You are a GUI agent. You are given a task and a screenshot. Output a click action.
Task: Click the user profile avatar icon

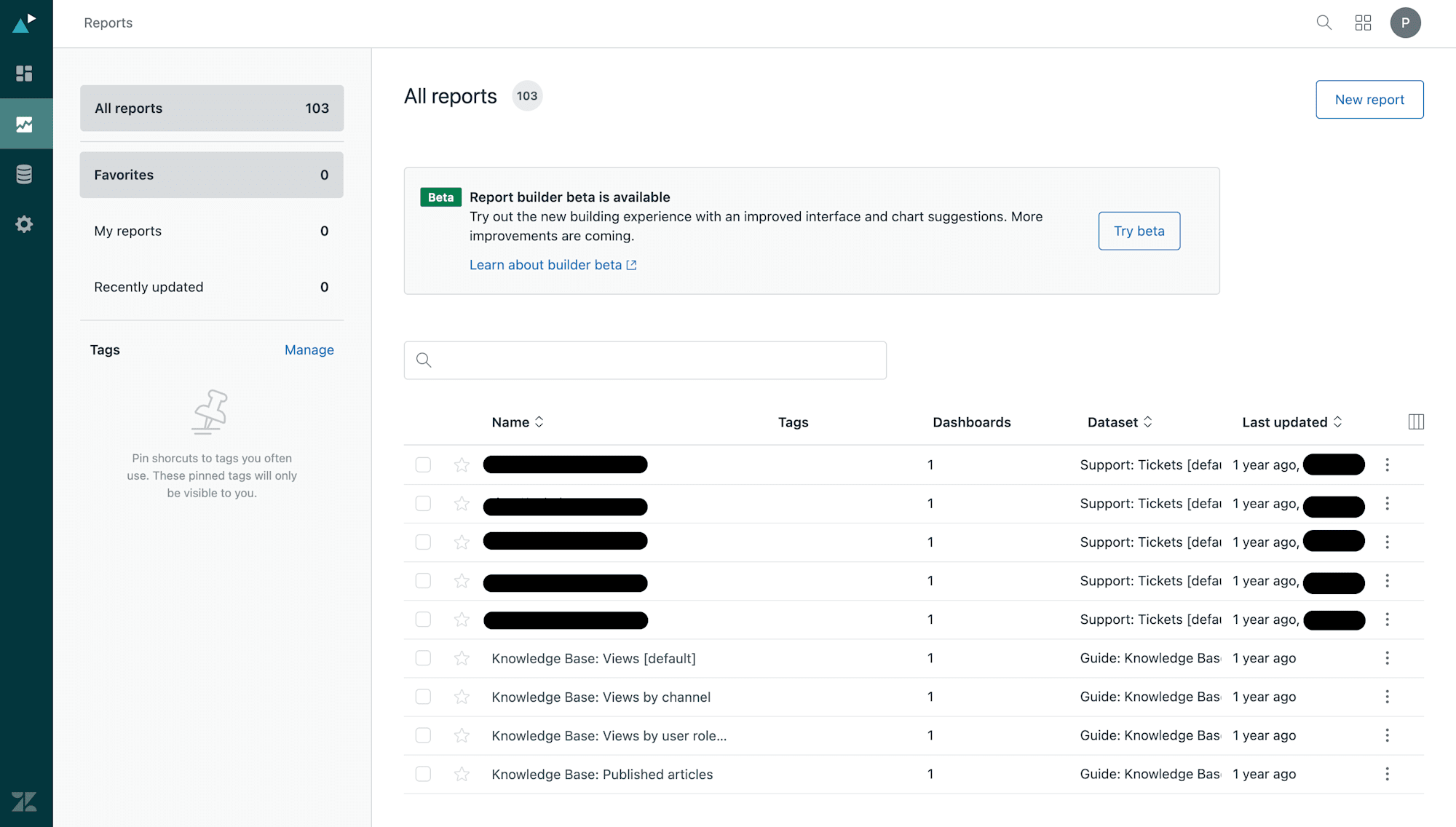(1404, 22)
